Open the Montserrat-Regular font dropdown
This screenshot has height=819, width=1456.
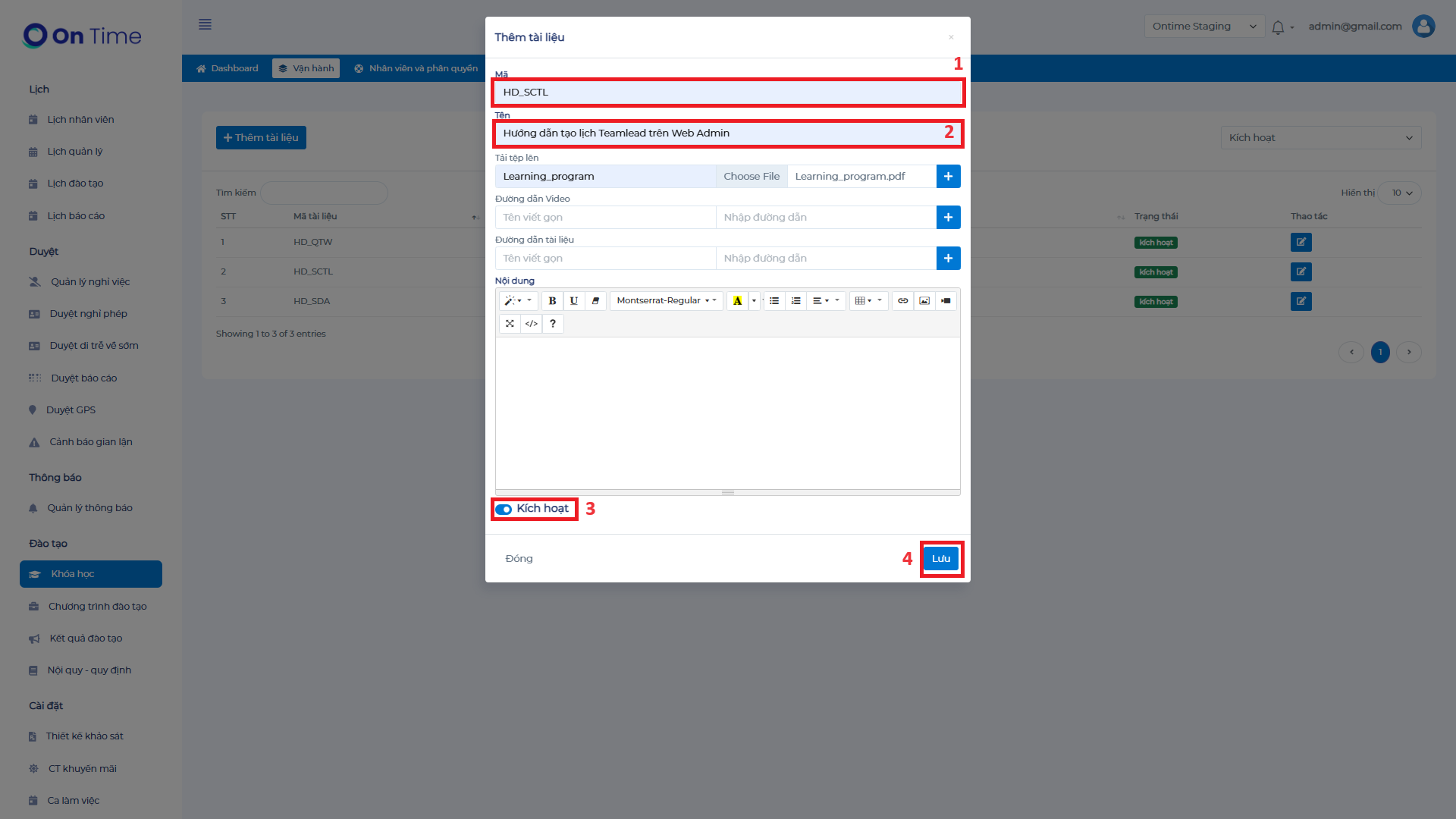pyautogui.click(x=666, y=301)
